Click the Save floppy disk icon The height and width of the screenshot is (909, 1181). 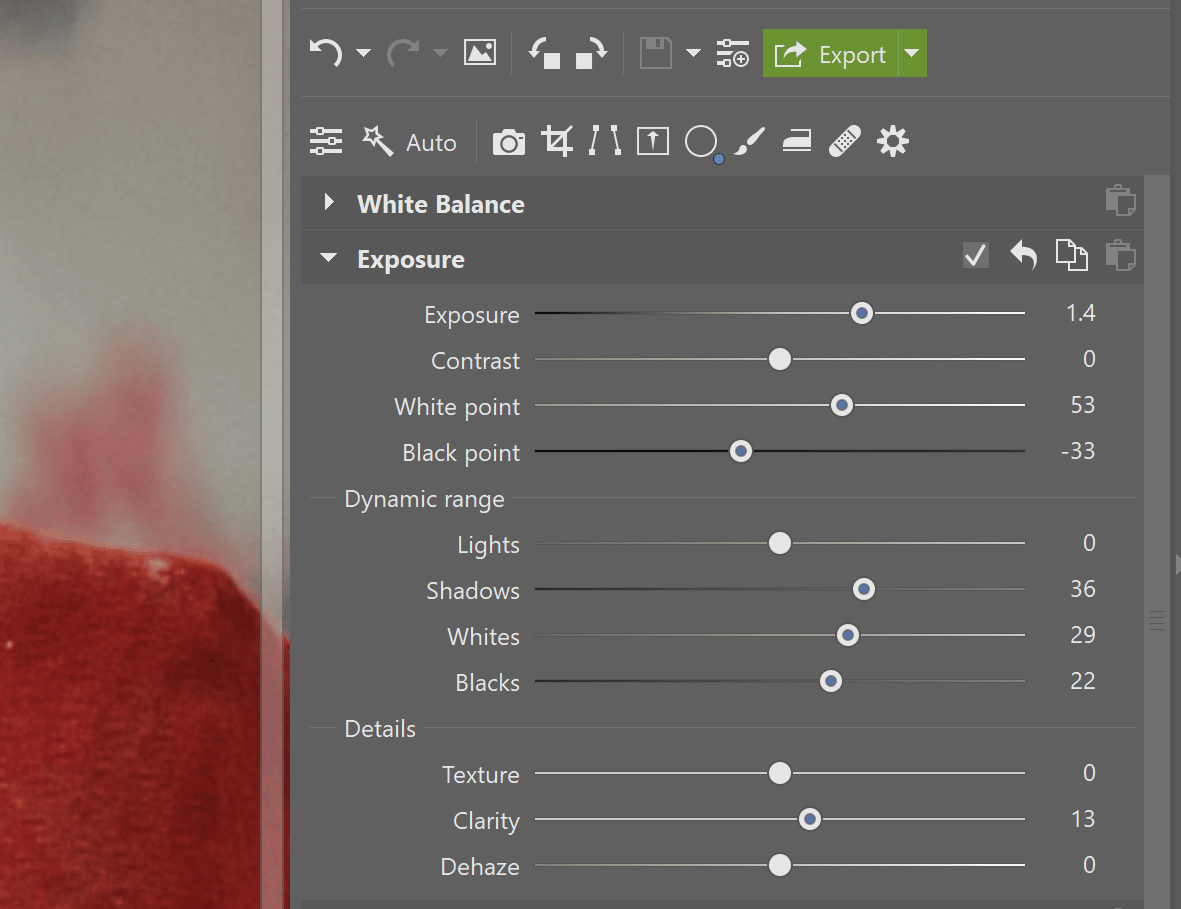coord(656,53)
